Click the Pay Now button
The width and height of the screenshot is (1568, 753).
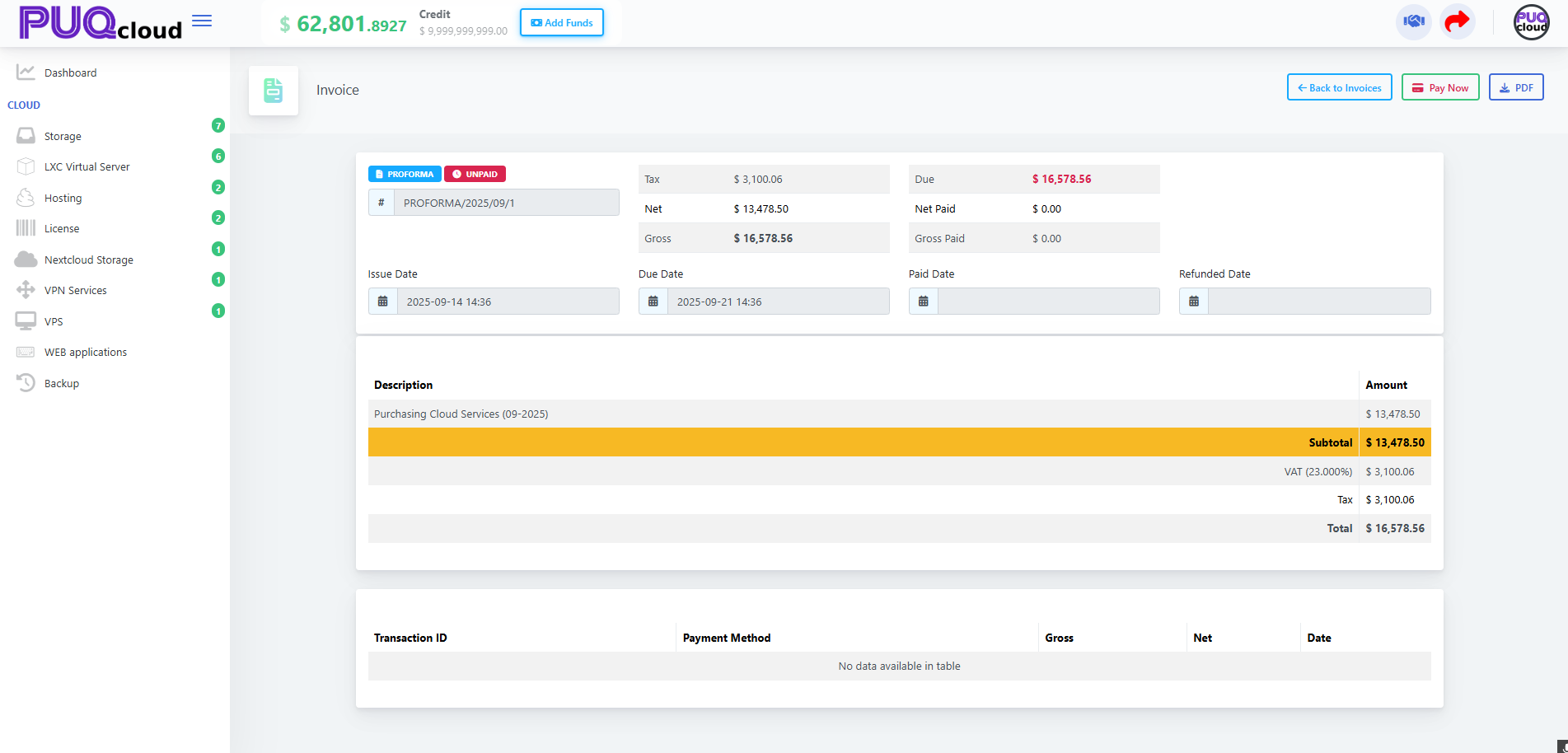point(1440,87)
